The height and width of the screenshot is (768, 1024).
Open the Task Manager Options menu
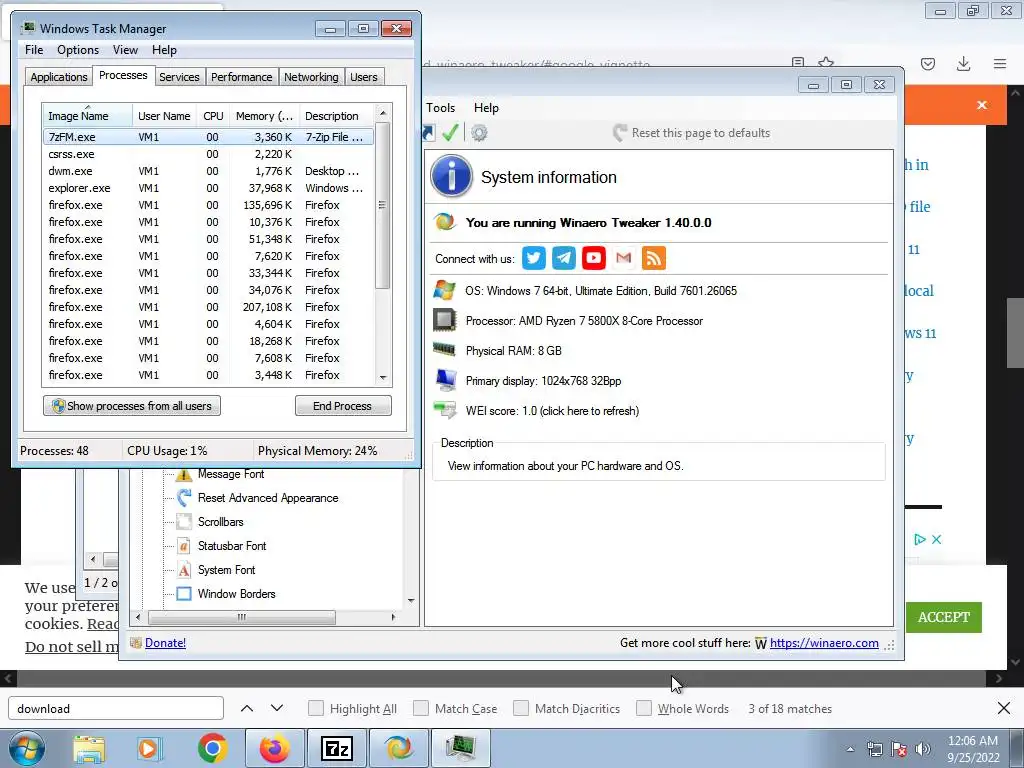78,50
